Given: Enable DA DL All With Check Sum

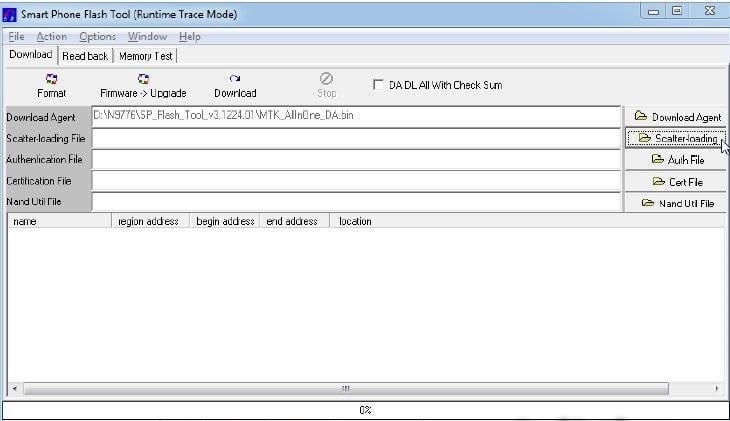Looking at the screenshot, I should pos(378,85).
